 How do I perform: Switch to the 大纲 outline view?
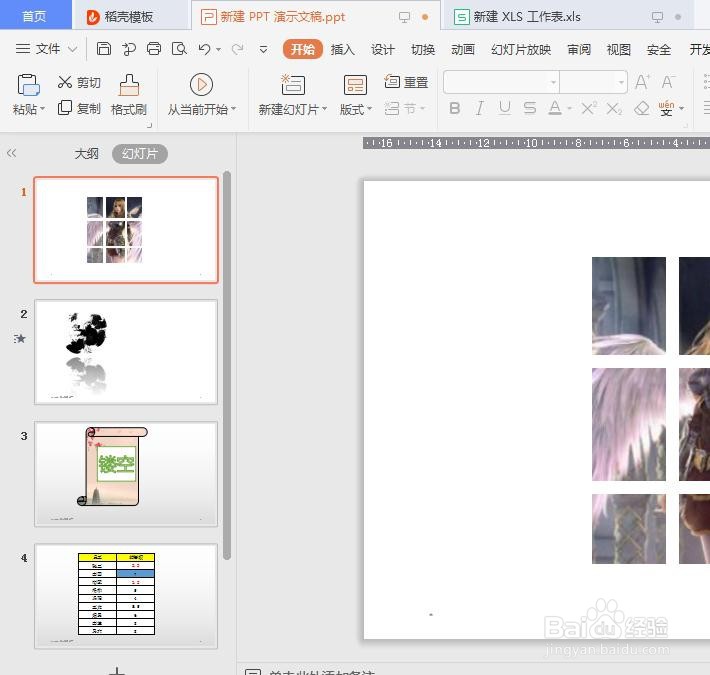86,153
